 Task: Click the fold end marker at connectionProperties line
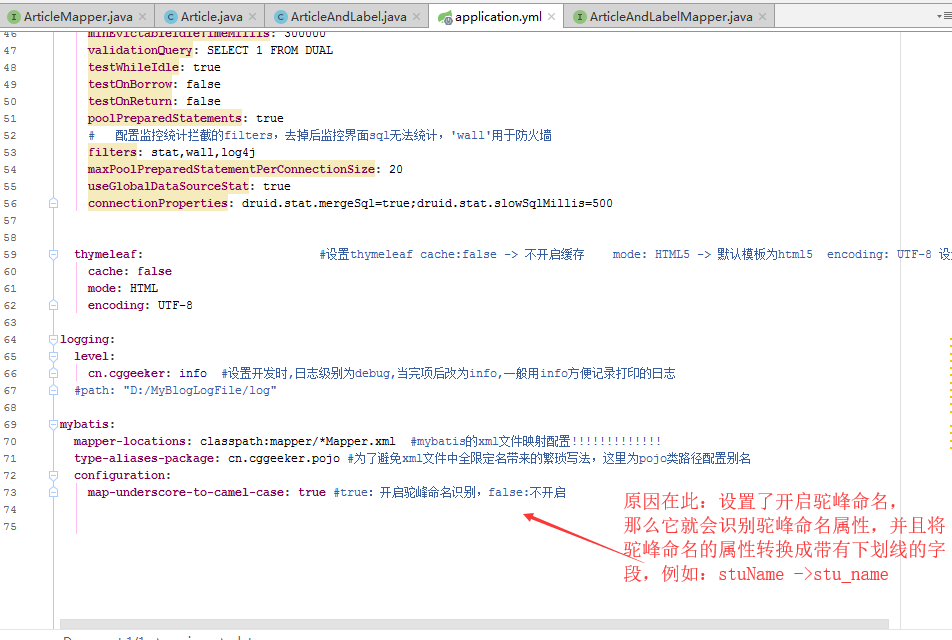(x=53, y=203)
